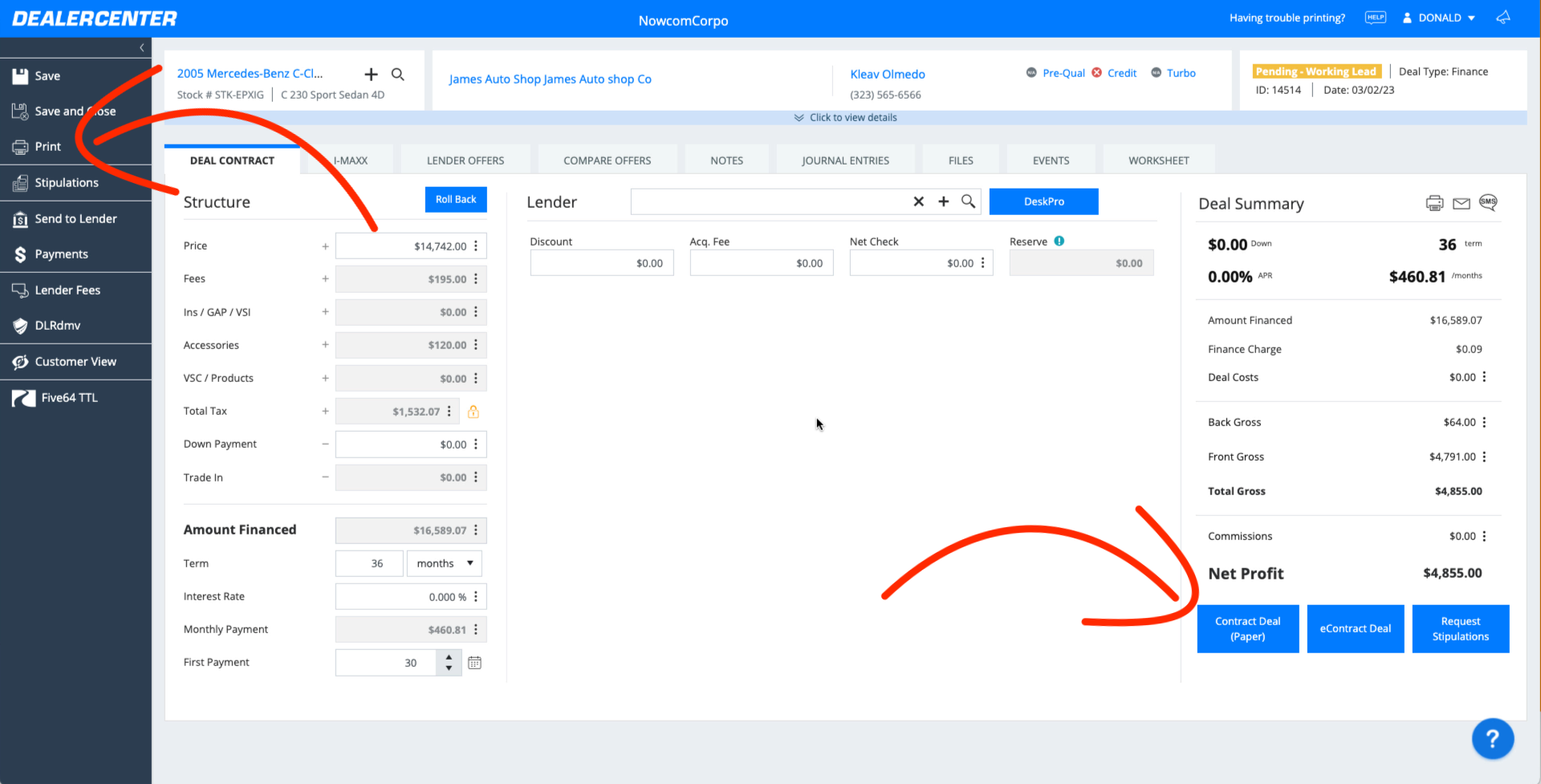Image resolution: width=1541 pixels, height=784 pixels.
Task: Click the Roll Back button
Action: point(456,200)
